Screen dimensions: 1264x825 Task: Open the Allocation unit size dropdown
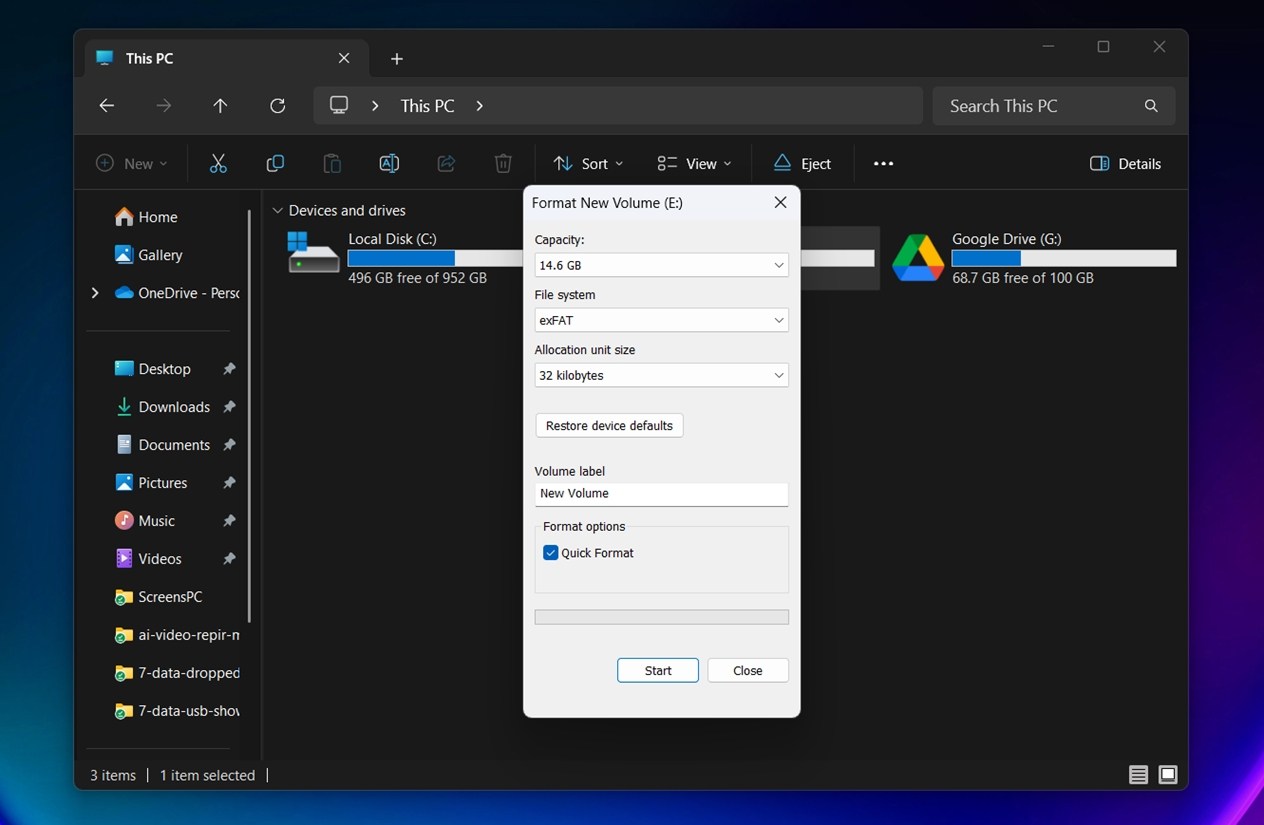(661, 376)
